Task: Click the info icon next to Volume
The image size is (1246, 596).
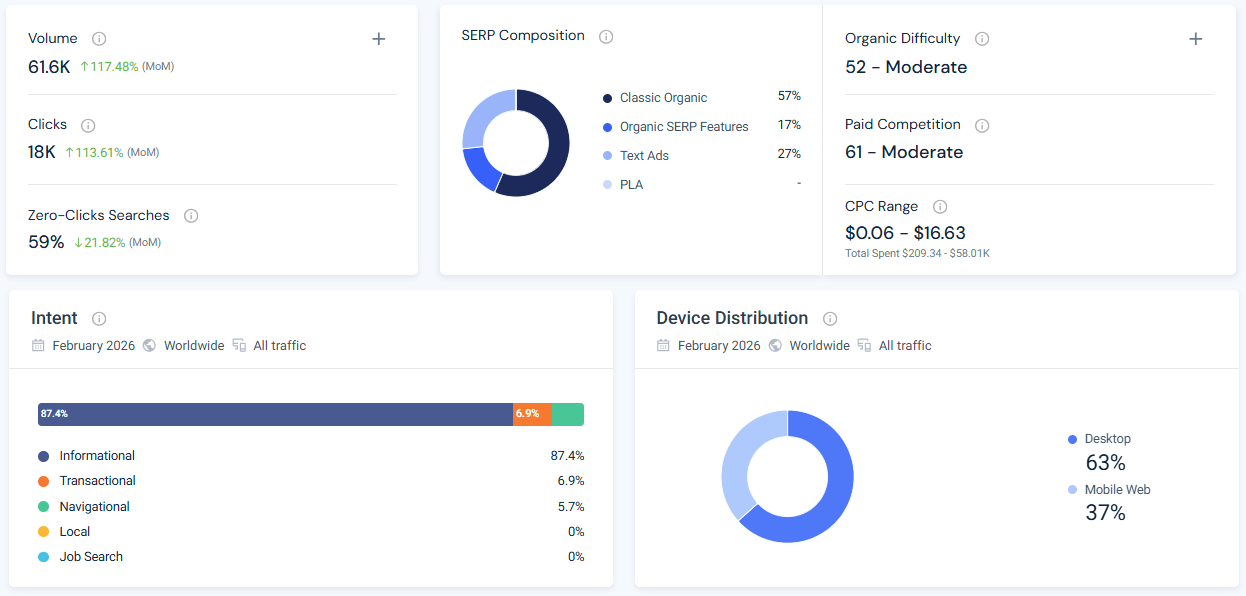Action: click(x=99, y=39)
